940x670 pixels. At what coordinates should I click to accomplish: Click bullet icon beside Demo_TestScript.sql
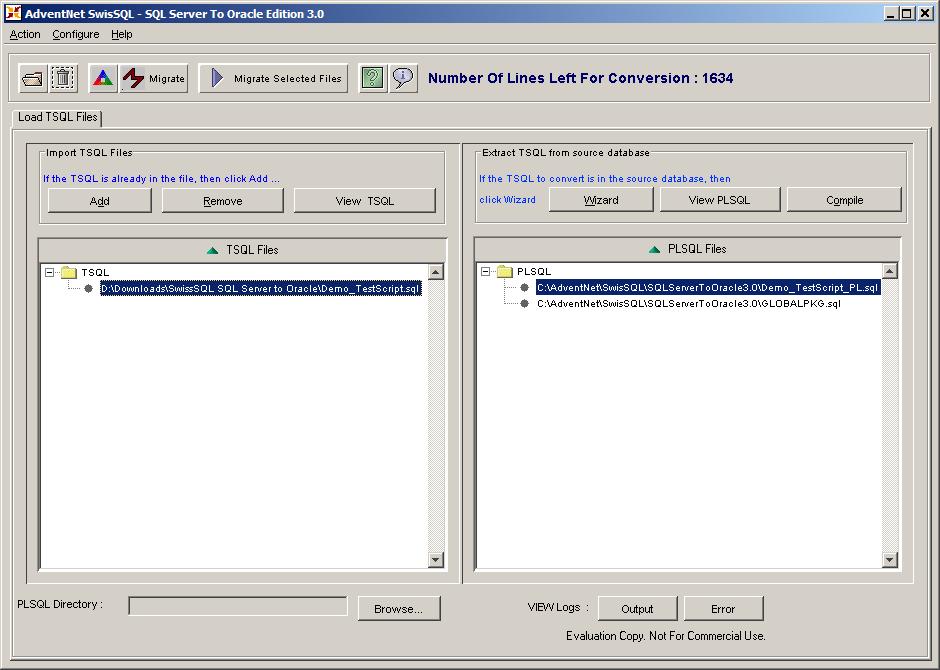coord(89,288)
